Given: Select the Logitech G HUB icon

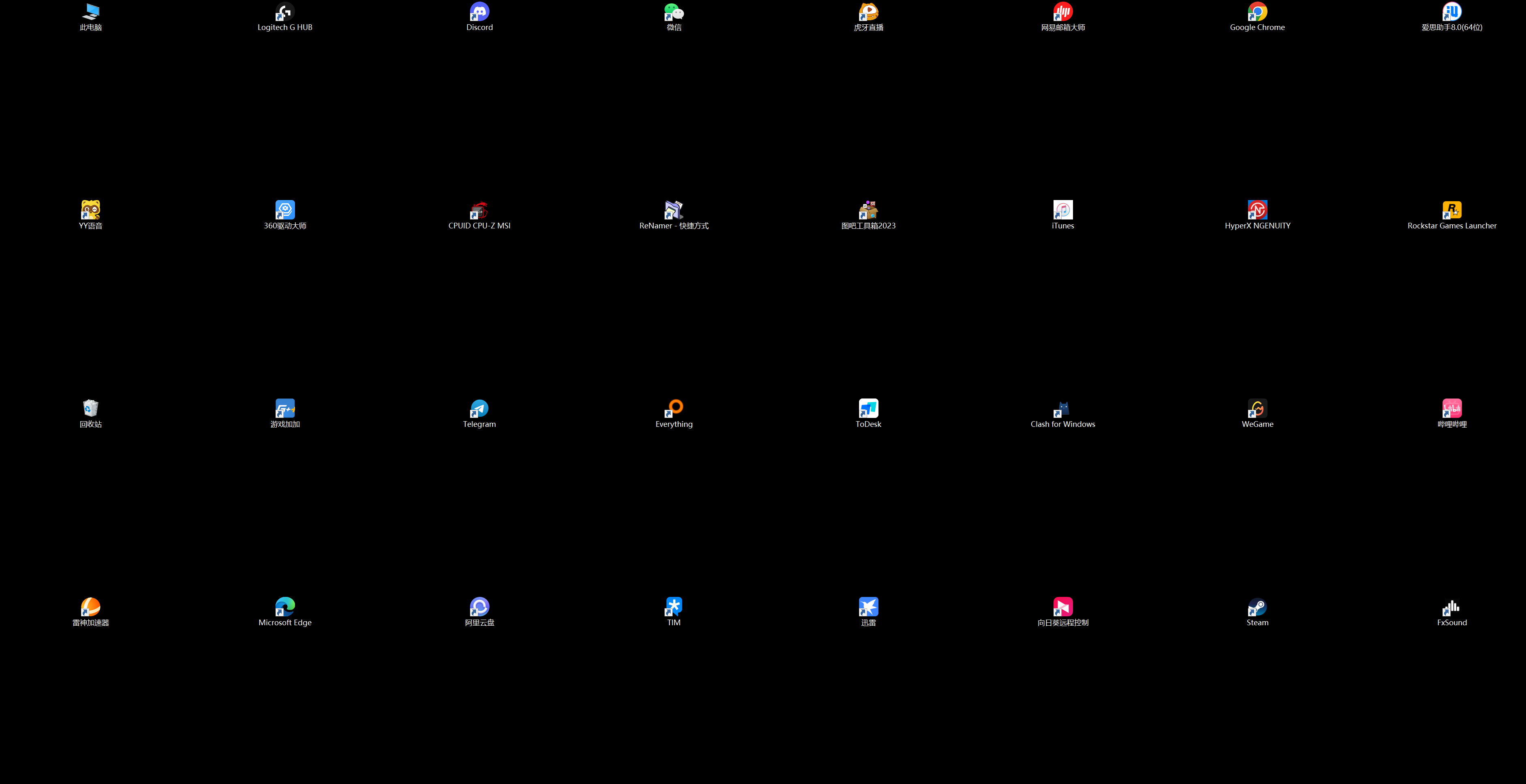Looking at the screenshot, I should click(285, 12).
